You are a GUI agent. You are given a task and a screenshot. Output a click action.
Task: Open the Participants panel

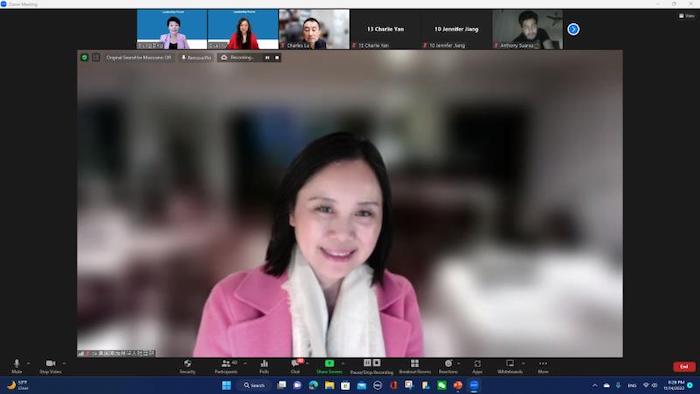(226, 366)
